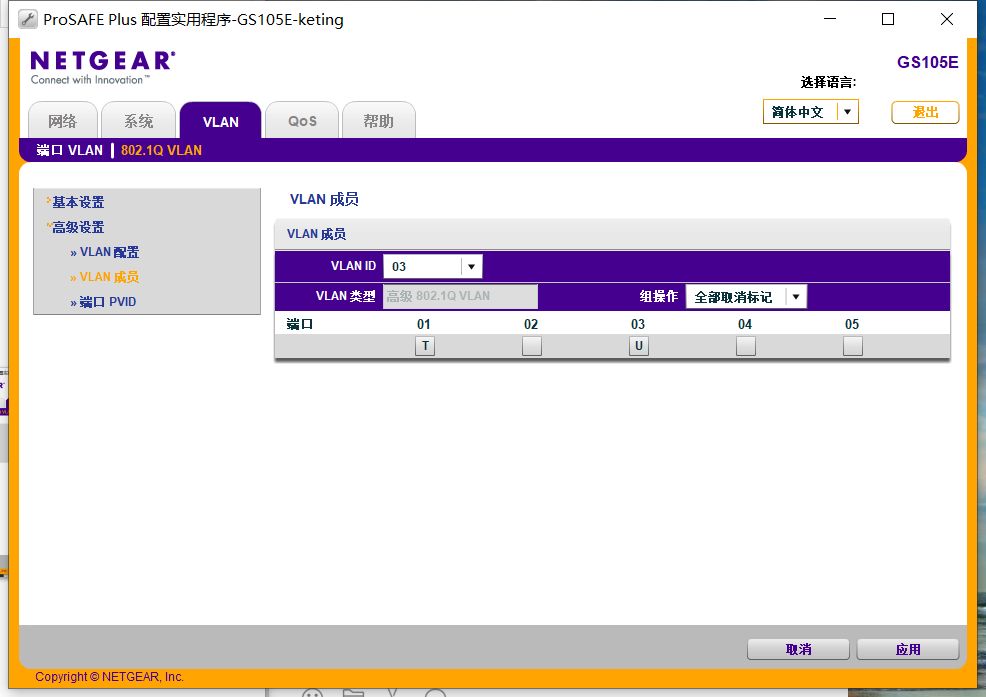Click the wrench app icon in title bar
Screen dimensions: 986x697
(x=27, y=20)
